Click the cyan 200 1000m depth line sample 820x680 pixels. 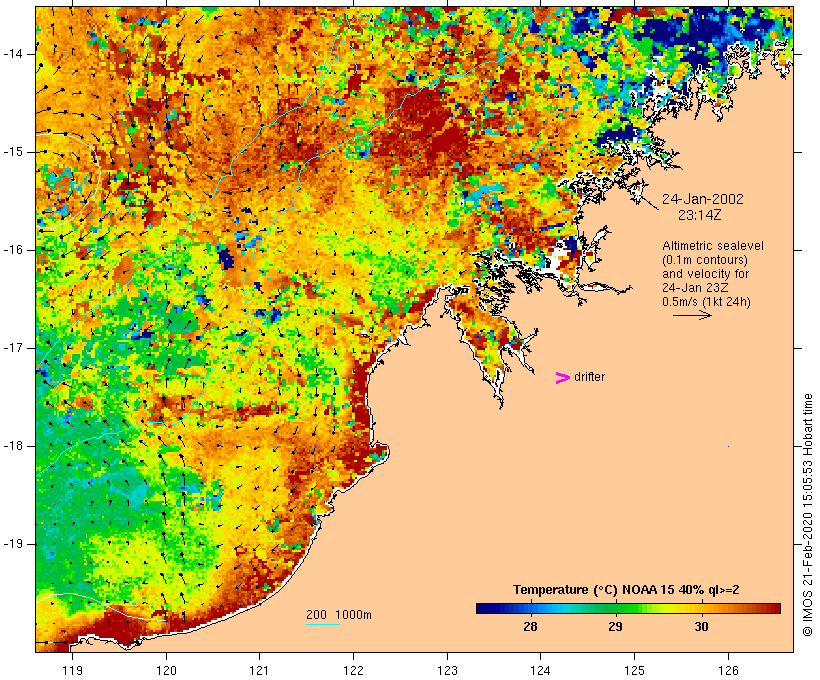(x=323, y=624)
